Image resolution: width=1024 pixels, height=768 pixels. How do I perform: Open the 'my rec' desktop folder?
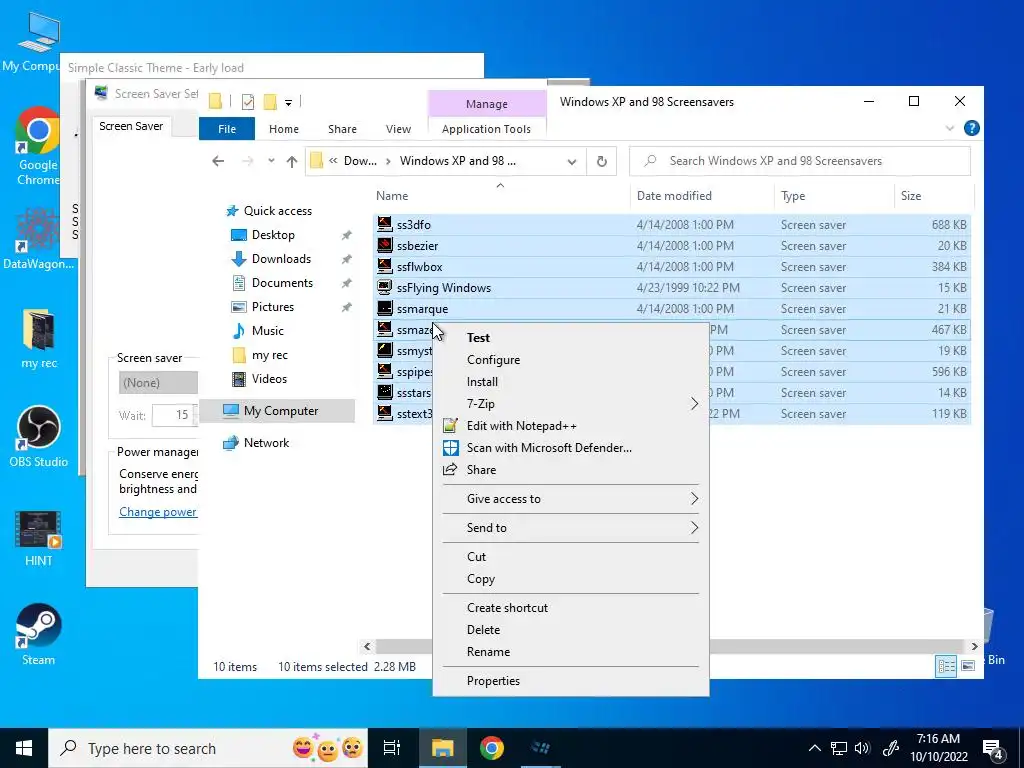click(x=38, y=338)
